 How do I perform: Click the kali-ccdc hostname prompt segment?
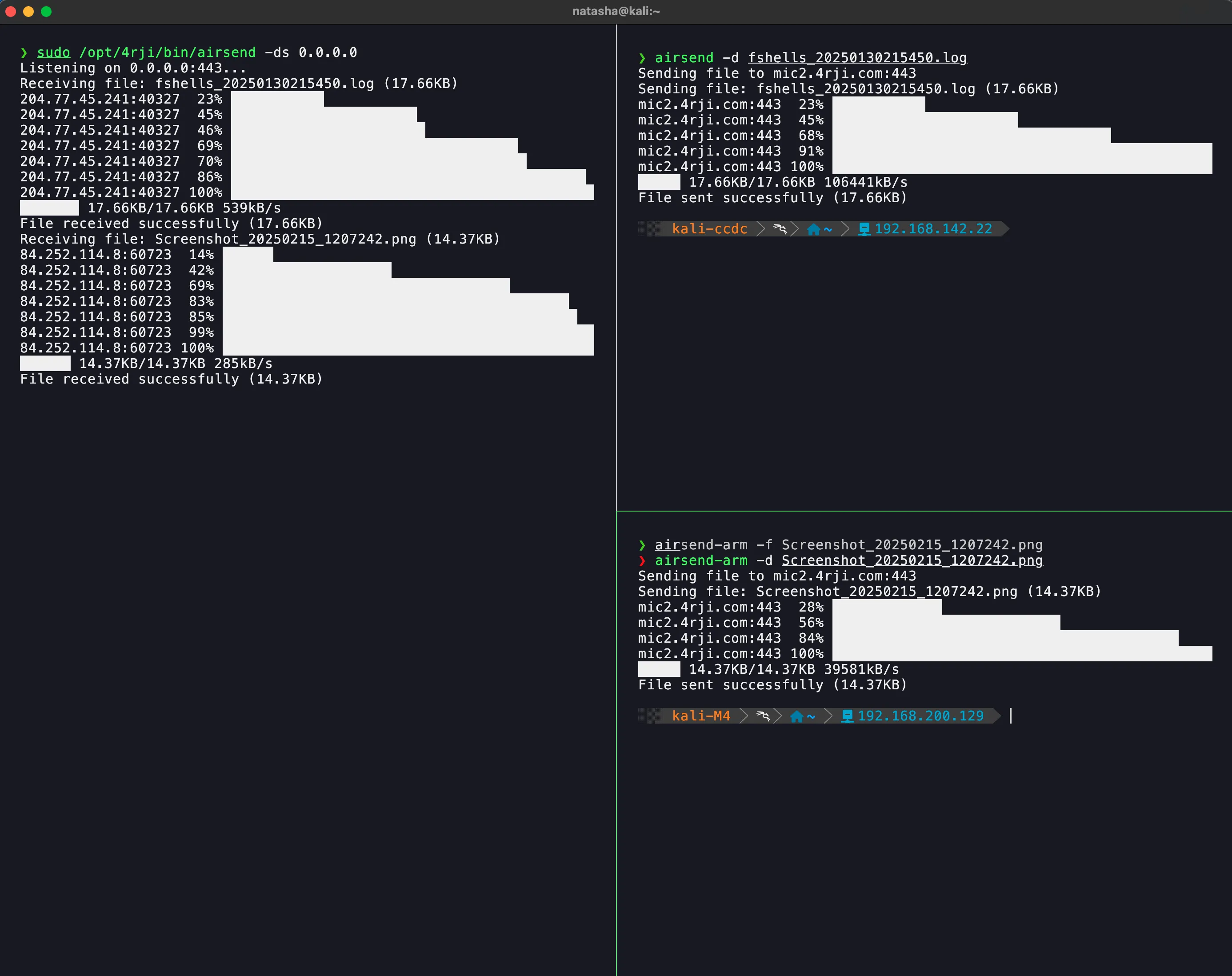click(709, 229)
